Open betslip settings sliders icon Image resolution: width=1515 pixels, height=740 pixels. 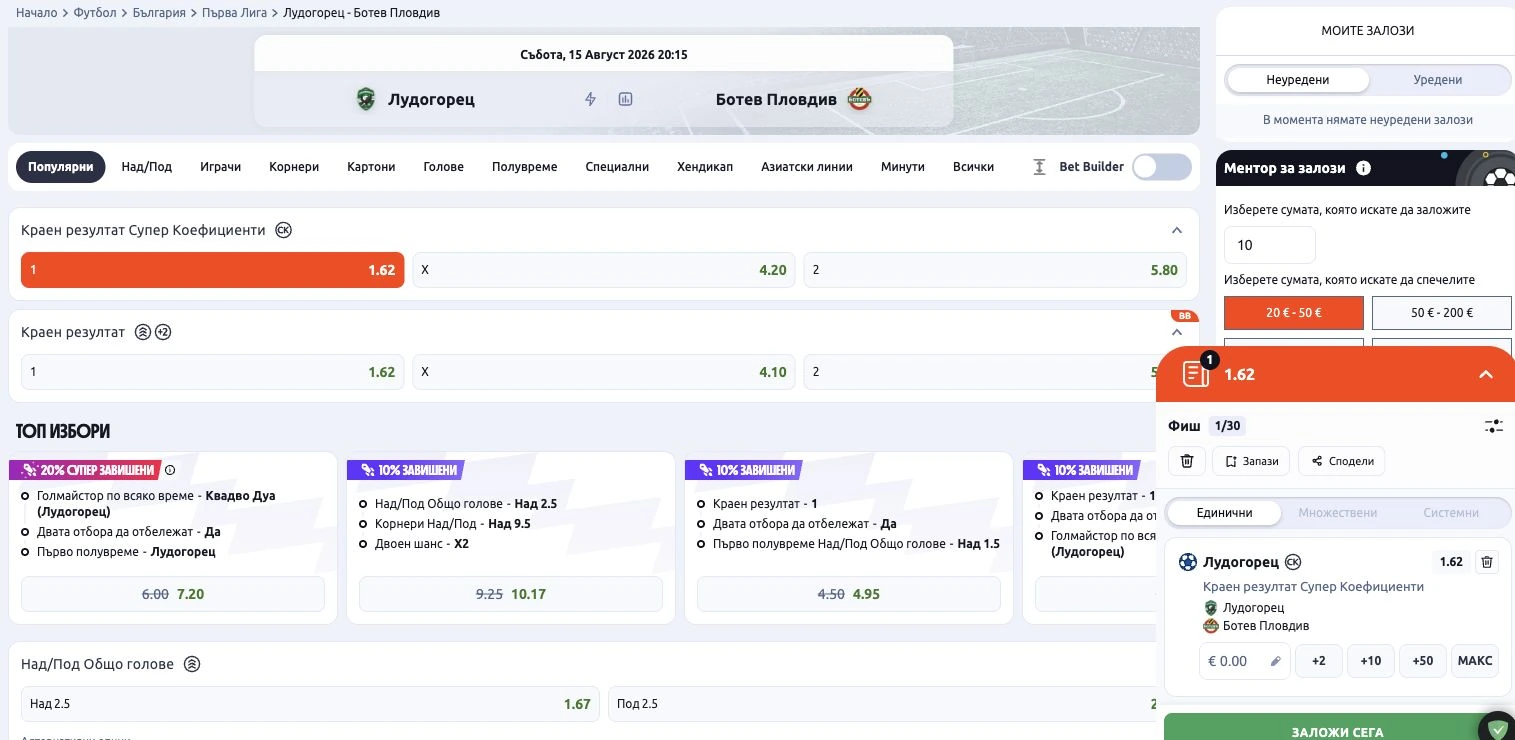click(1494, 426)
